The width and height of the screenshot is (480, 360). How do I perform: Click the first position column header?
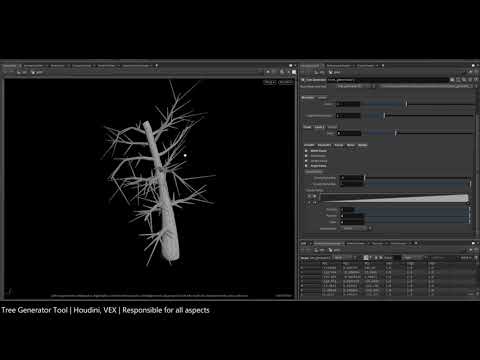(325, 263)
